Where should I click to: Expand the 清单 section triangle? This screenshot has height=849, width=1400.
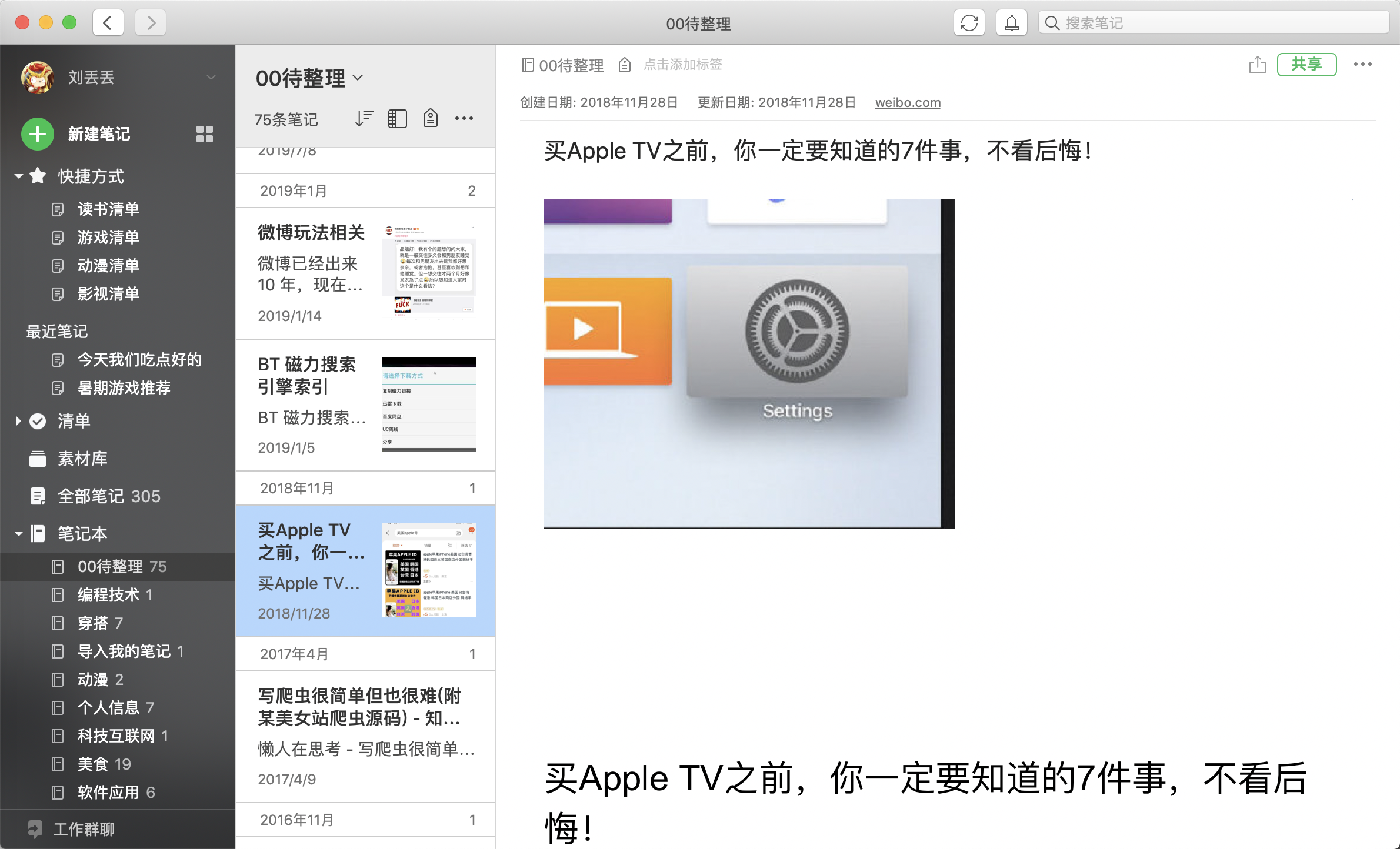[x=18, y=421]
